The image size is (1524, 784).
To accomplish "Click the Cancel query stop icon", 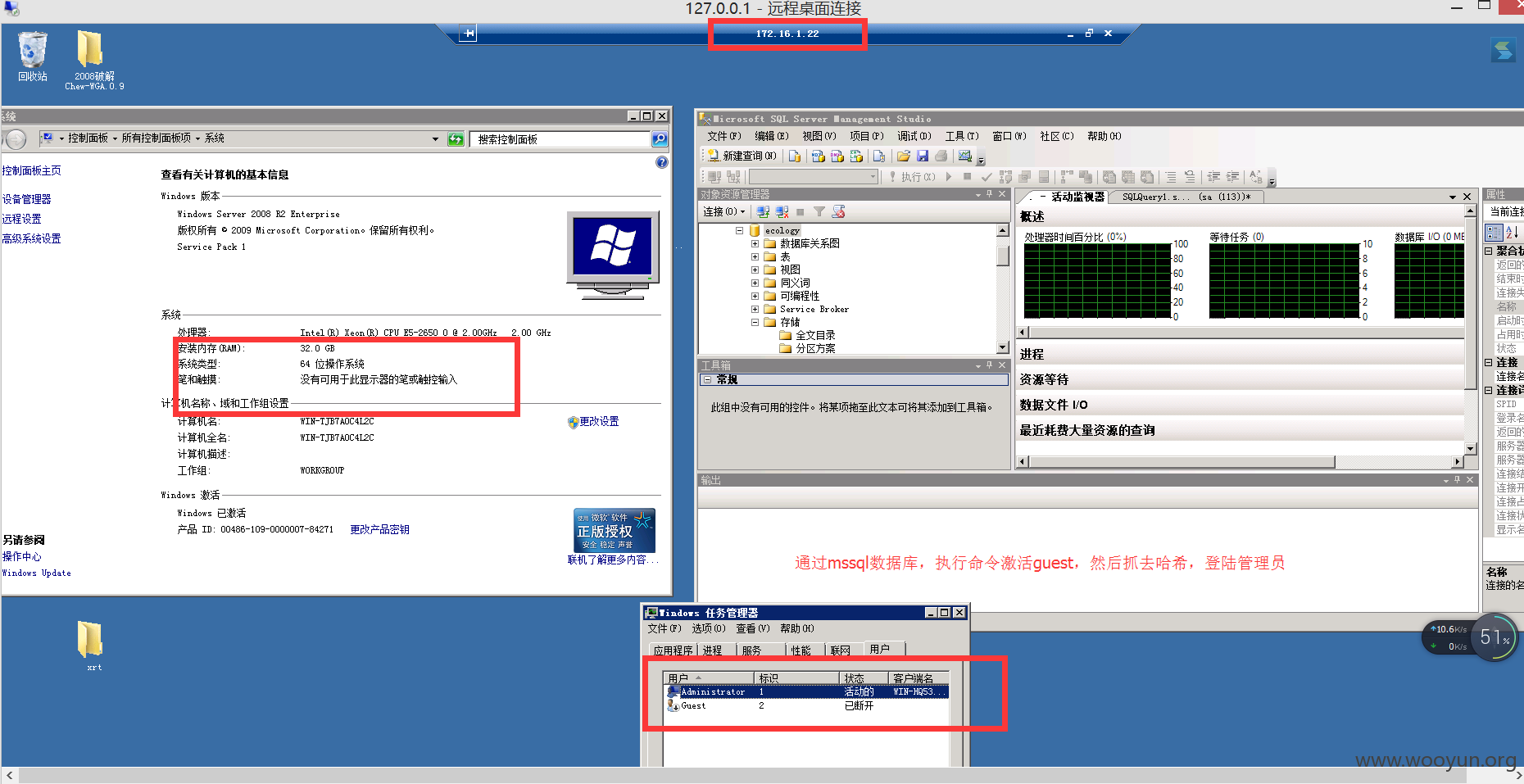I will 968,177.
